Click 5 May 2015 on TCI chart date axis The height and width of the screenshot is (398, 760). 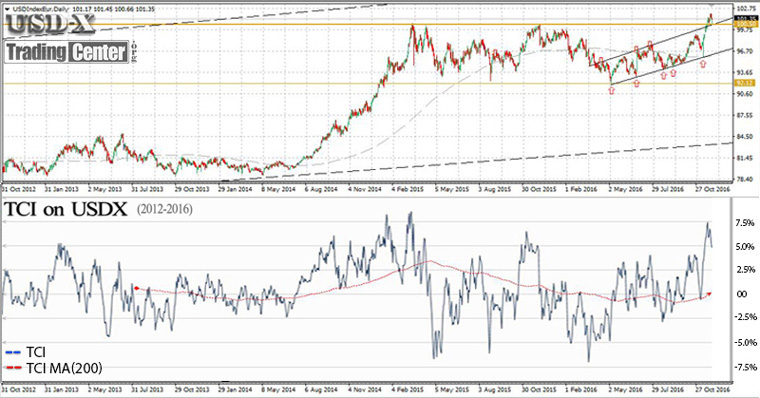tap(451, 389)
